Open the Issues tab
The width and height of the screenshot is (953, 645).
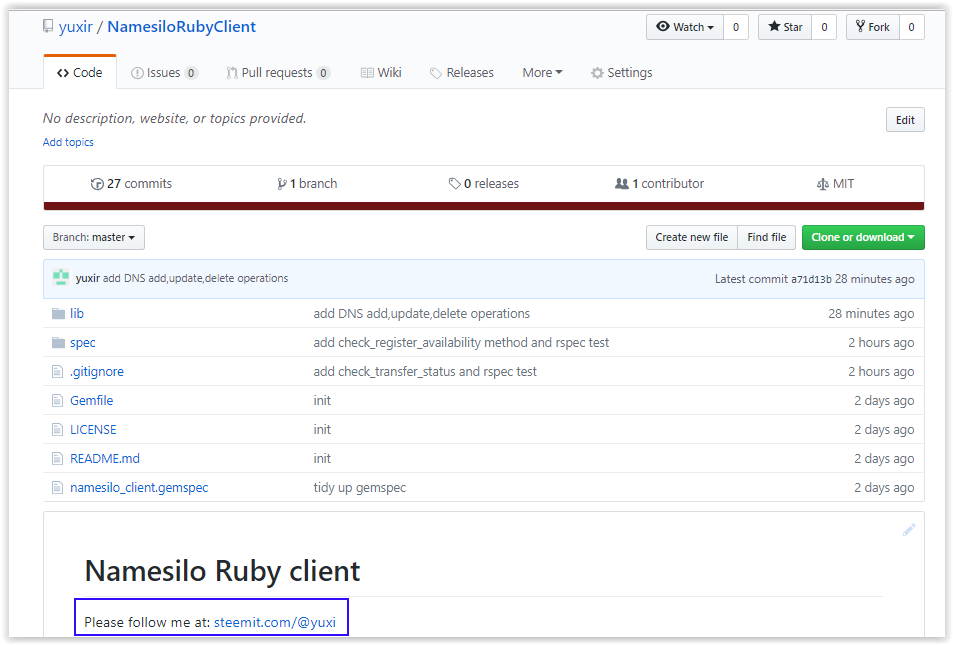tap(164, 73)
